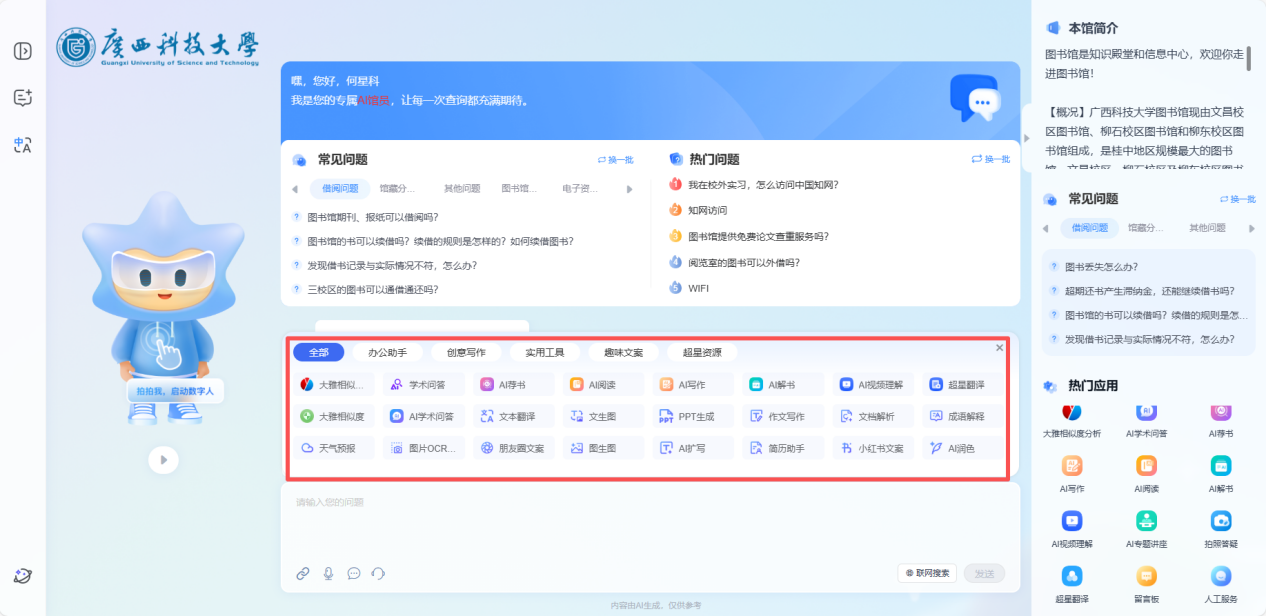Viewport: 1266px width, 616px height.
Task: Toggle the 联网搜索 web search option
Action: point(927,573)
